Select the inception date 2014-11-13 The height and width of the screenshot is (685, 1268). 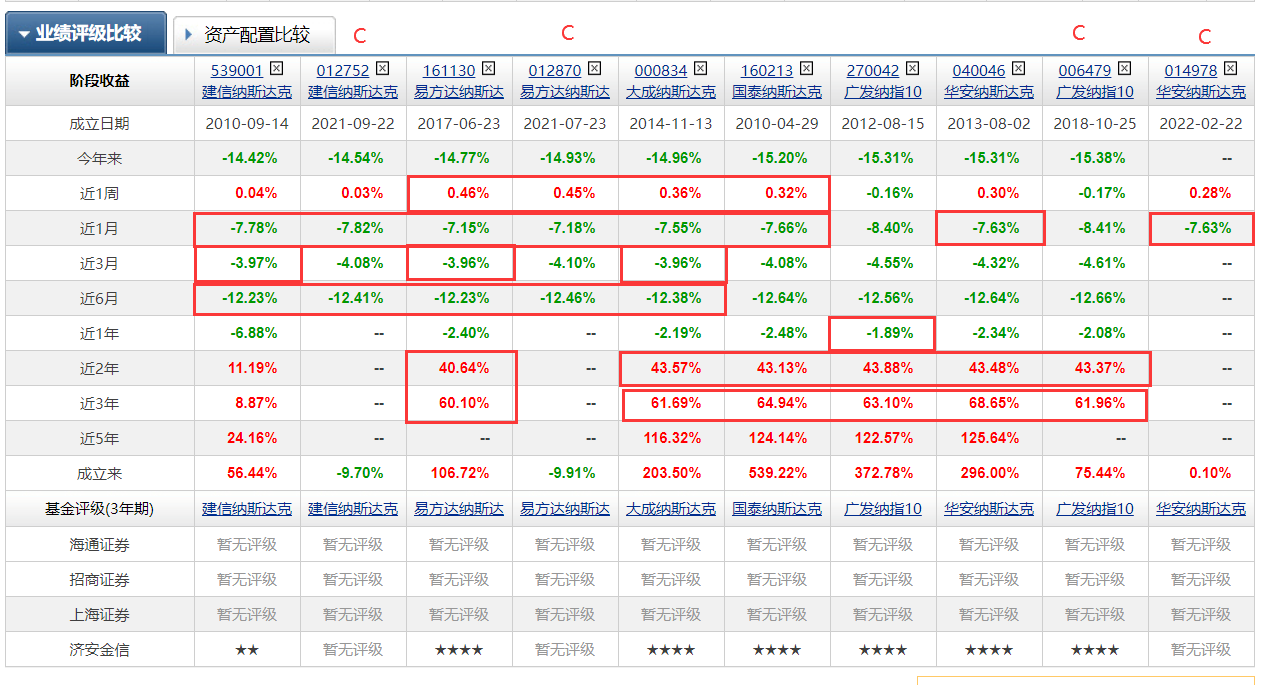(x=671, y=124)
